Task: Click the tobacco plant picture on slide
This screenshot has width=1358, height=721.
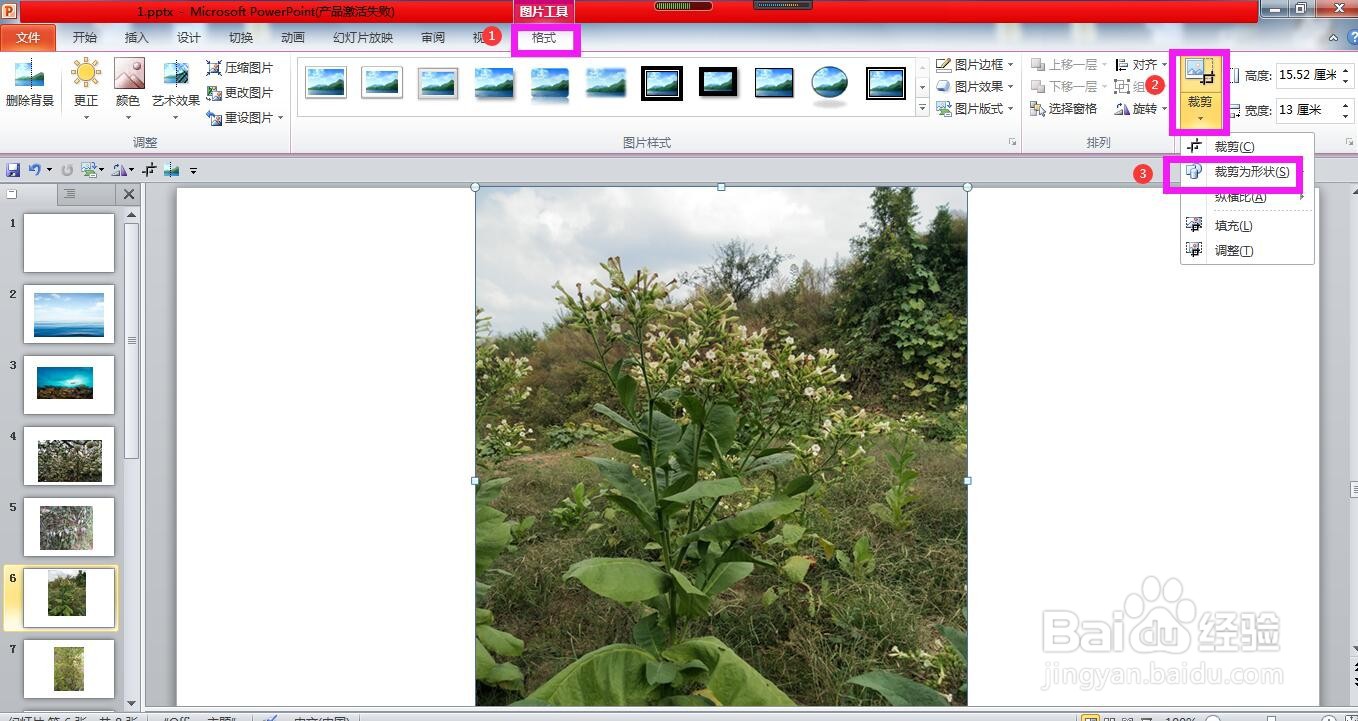Action: (721, 446)
